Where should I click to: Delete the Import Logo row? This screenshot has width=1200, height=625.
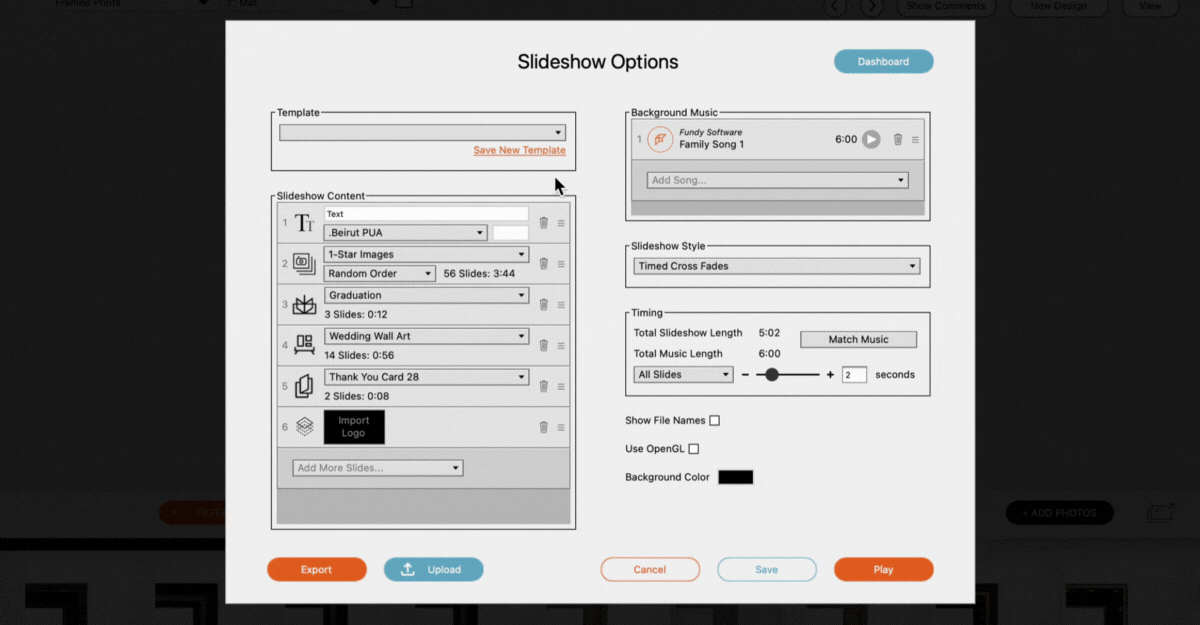(x=544, y=427)
